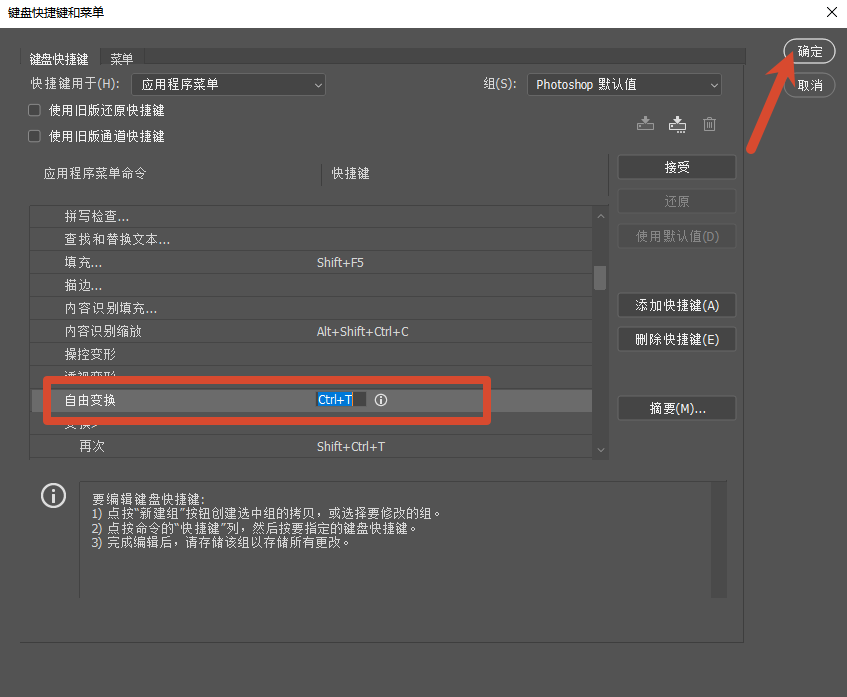Close the keyboard shortcuts dialog window
Screen dimensions: 847x697
pos(831,12)
